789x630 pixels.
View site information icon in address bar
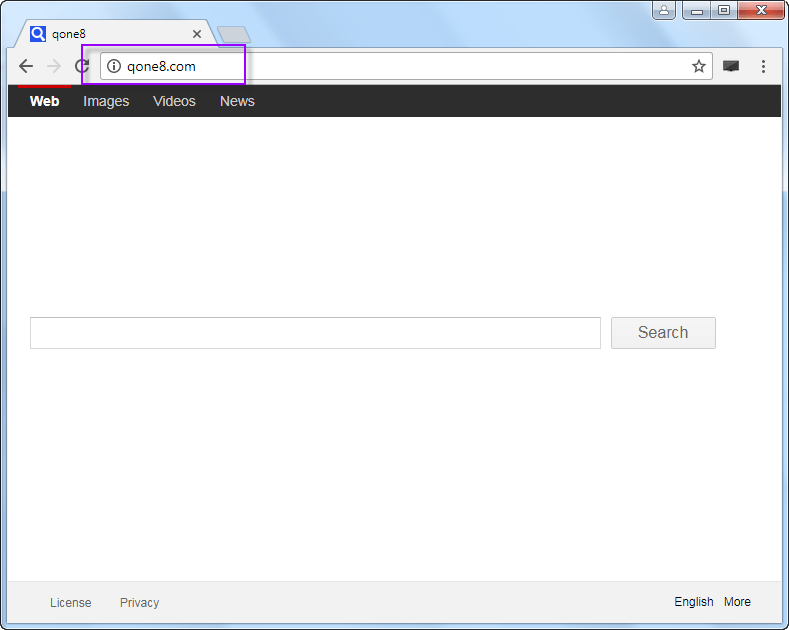click(114, 66)
